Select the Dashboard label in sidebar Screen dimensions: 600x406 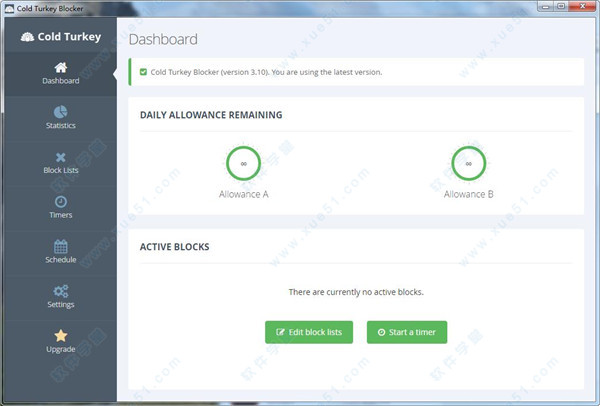pyautogui.click(x=61, y=81)
